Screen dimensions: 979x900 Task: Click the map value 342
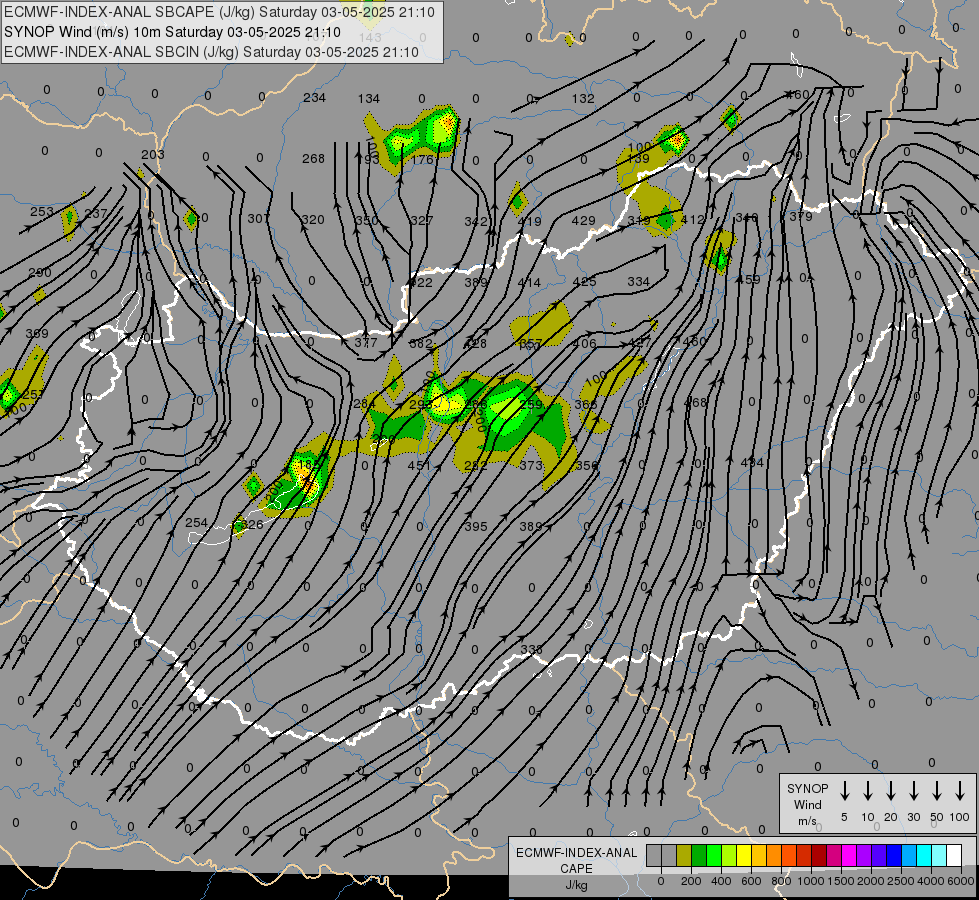[x=475, y=222]
